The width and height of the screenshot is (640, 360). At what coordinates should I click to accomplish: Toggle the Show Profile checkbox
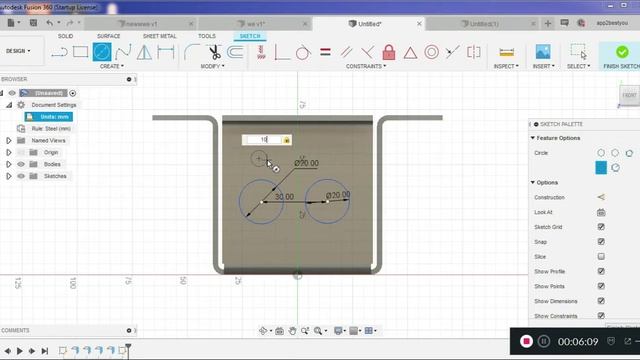tap(601, 271)
